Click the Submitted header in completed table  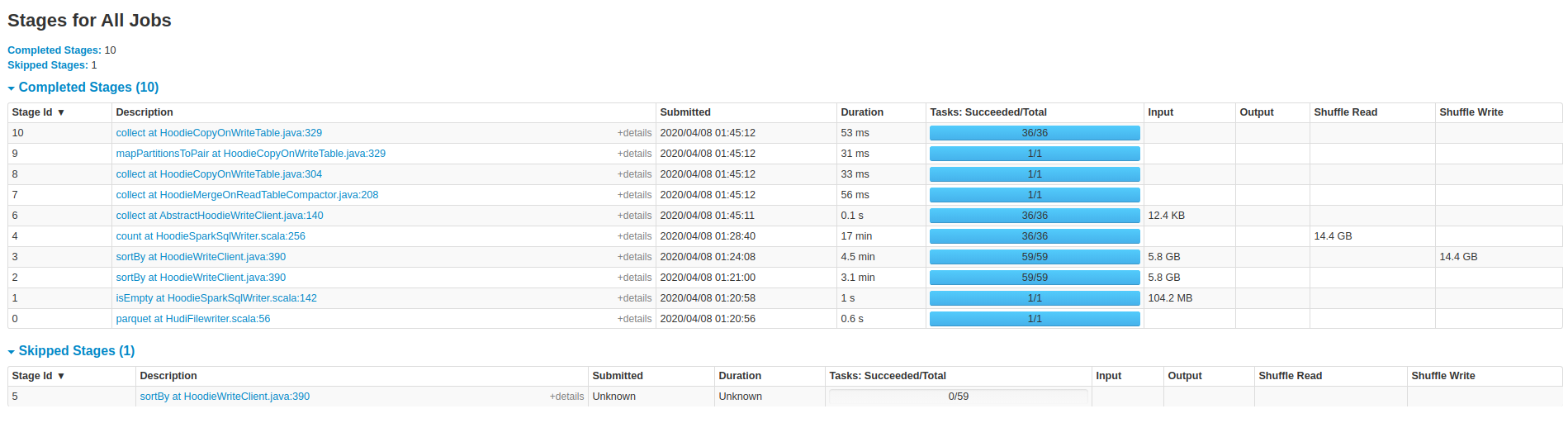(x=685, y=112)
